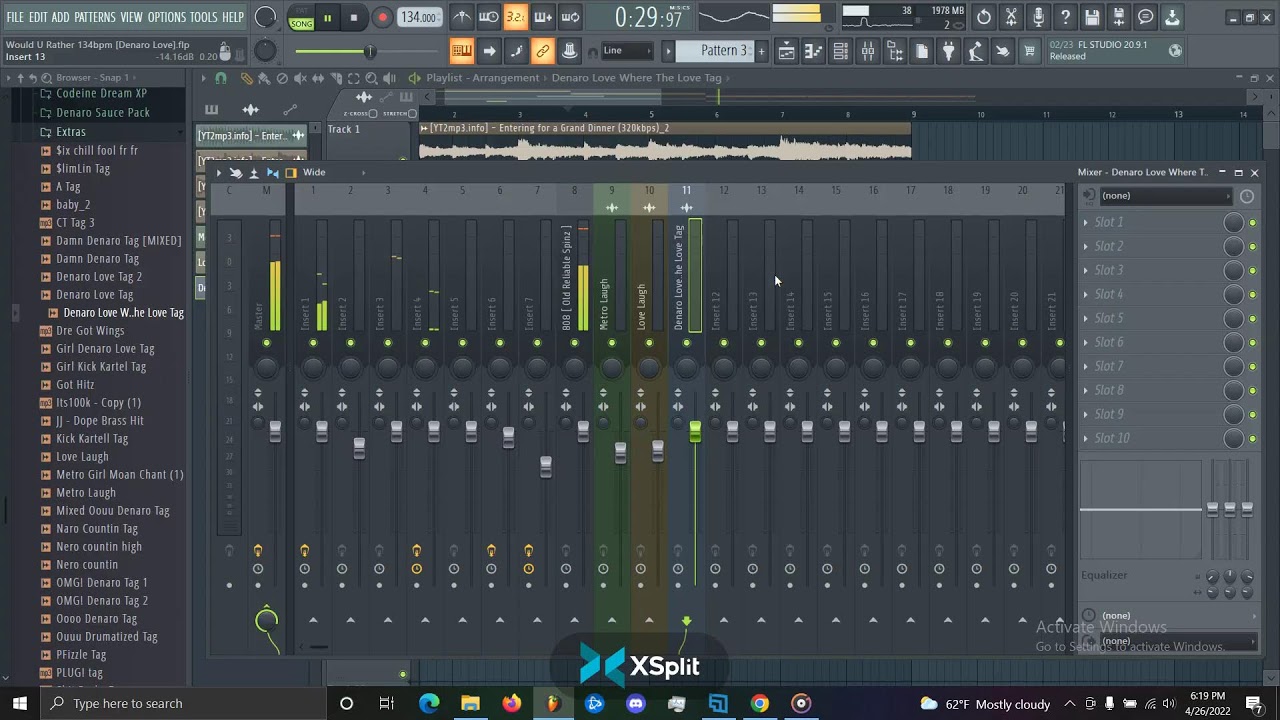Pause playback with the transport pause button
This screenshot has width=1280, height=720.
(327, 18)
